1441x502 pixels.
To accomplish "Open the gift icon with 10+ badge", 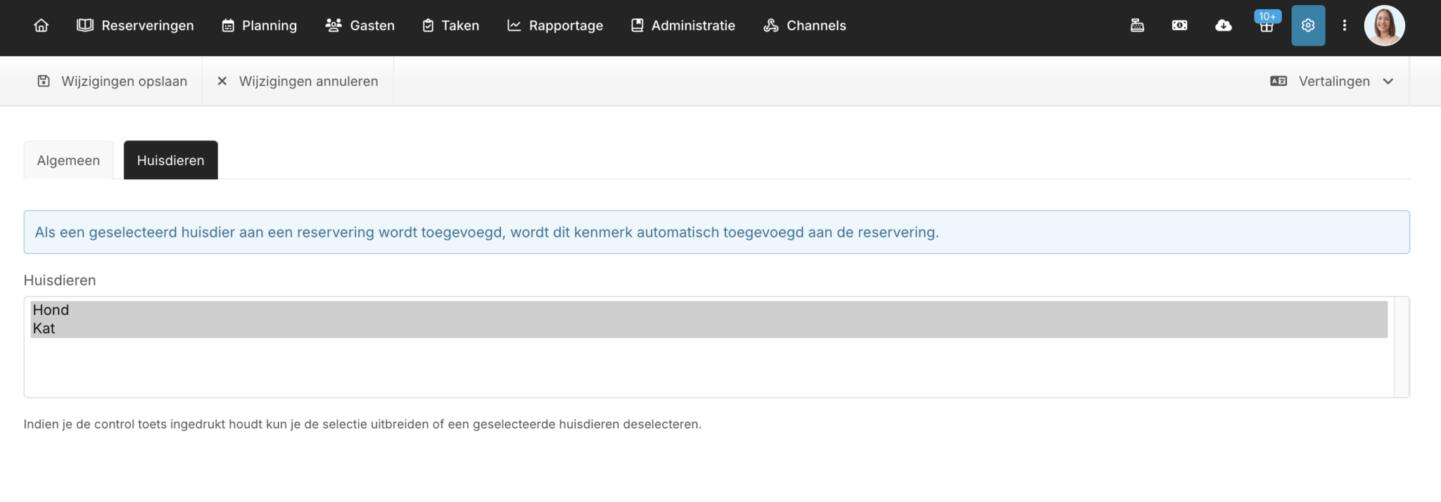I will click(x=1266, y=26).
